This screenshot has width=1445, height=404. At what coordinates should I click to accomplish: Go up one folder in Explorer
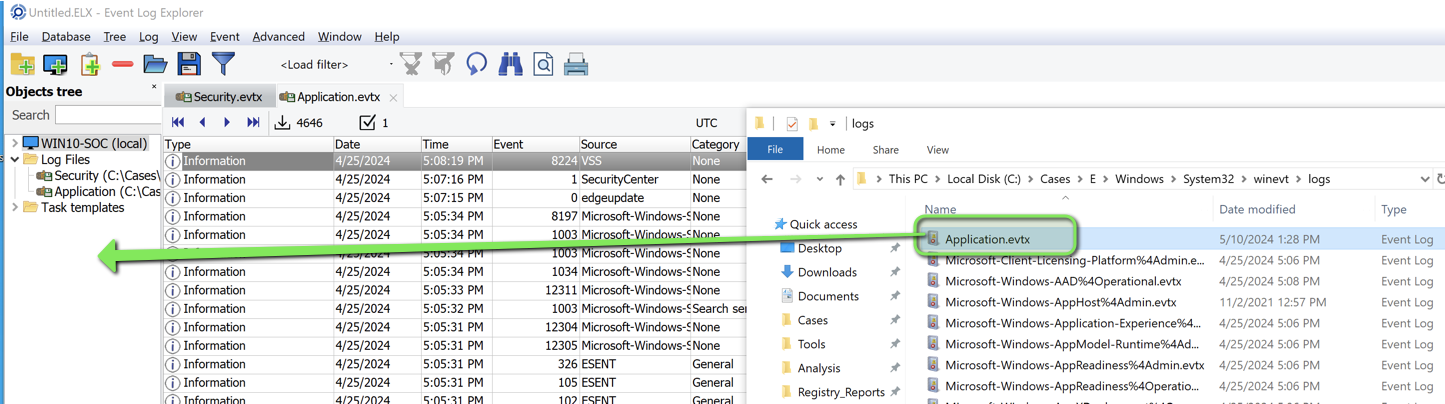click(840, 179)
